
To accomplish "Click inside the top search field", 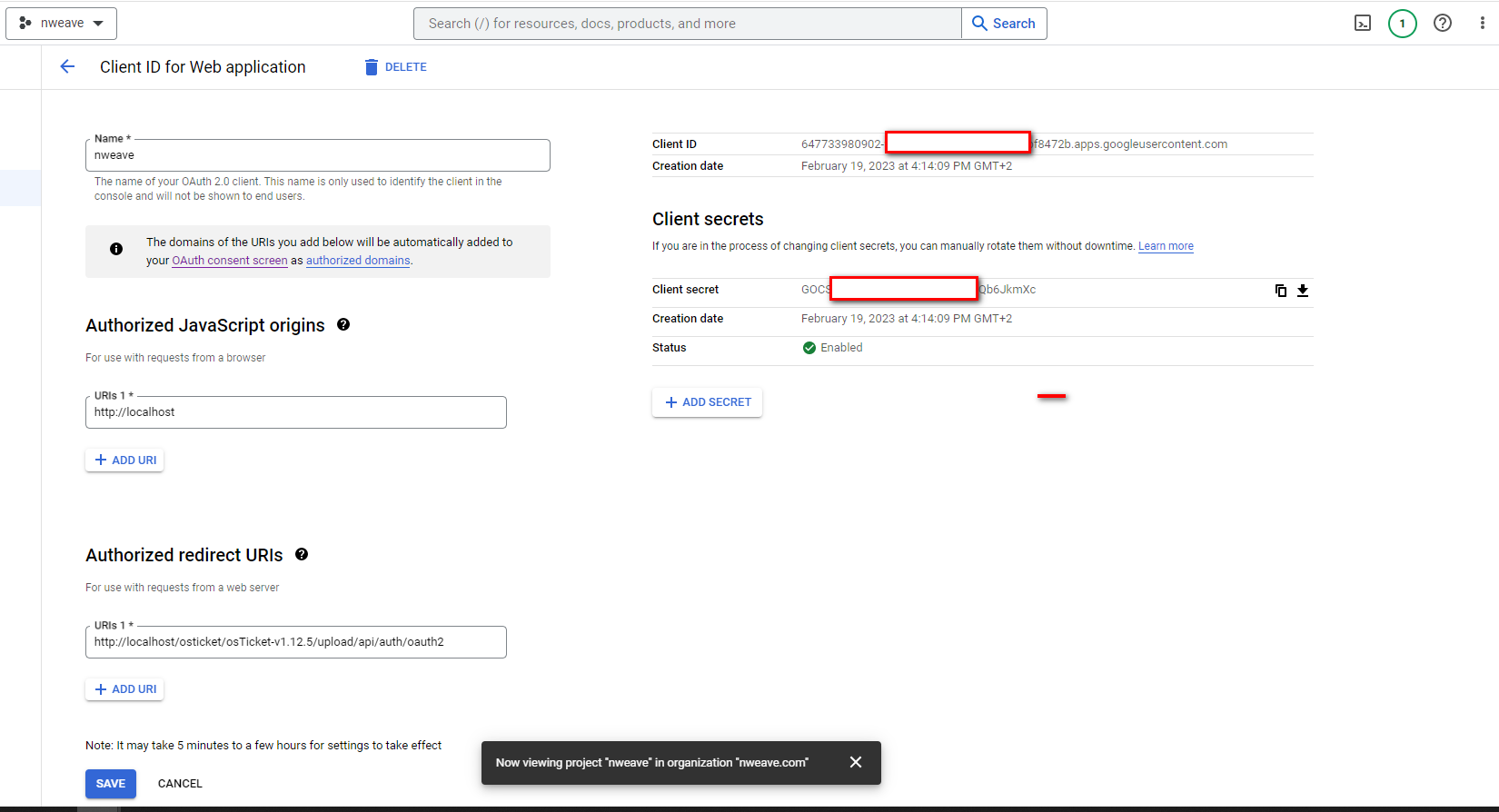I will pos(688,24).
